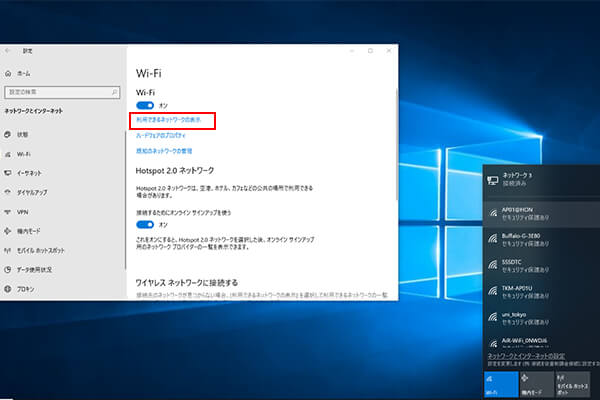Viewport: 600px width, 400px height.
Task: Choose the Buffalo-G Wi-Fi network
Action: pyautogui.click(x=541, y=240)
